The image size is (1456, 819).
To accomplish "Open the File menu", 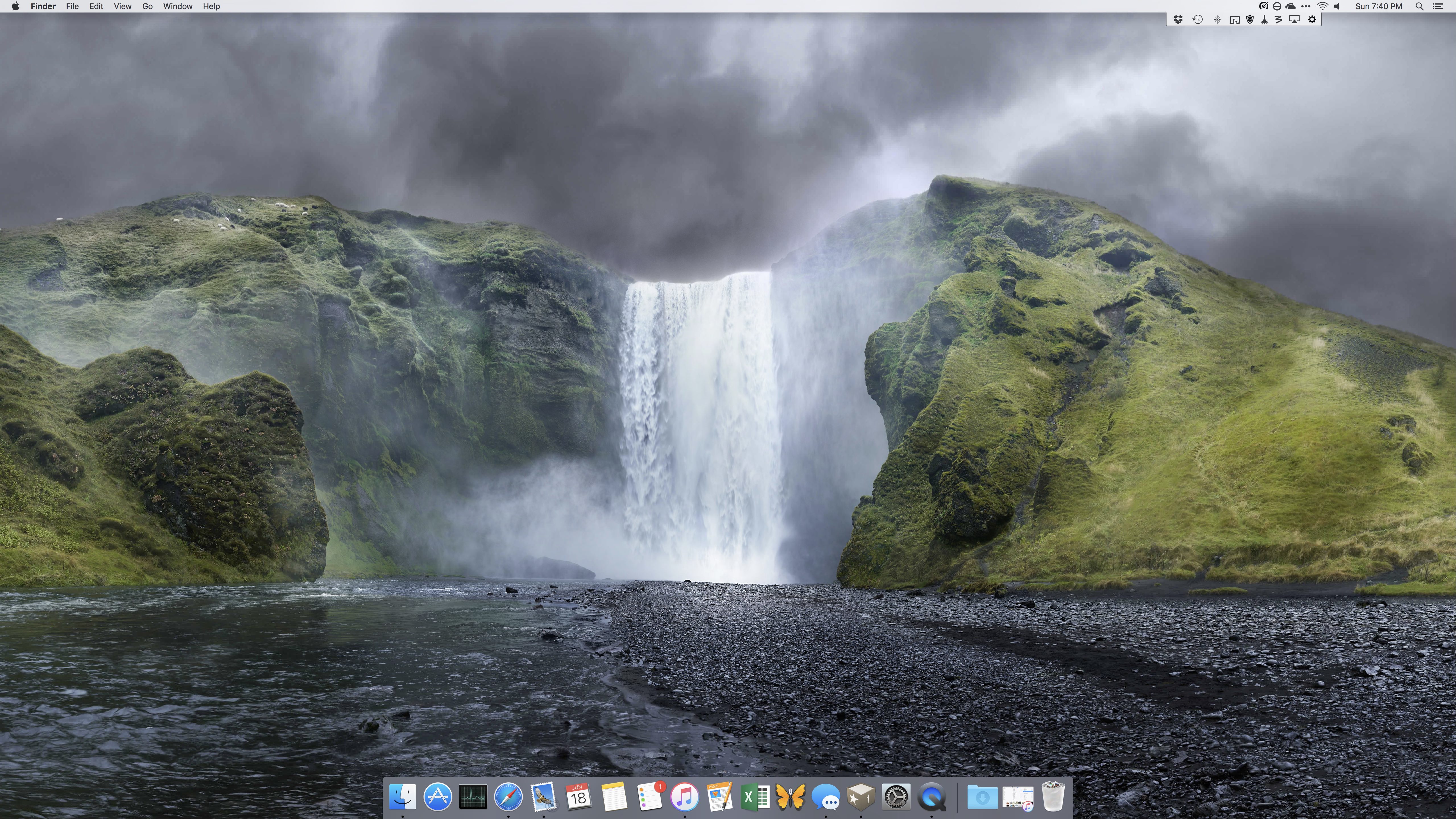I will [72, 6].
